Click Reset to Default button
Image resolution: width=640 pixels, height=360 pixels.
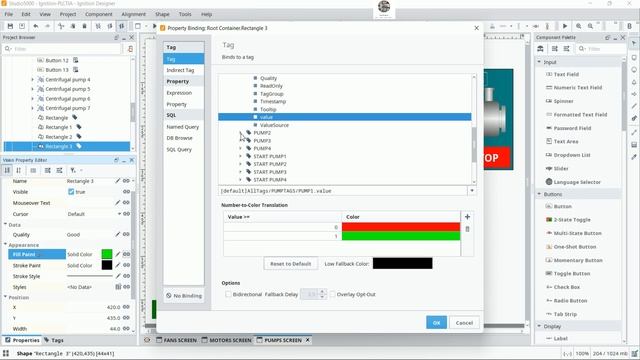(290, 264)
